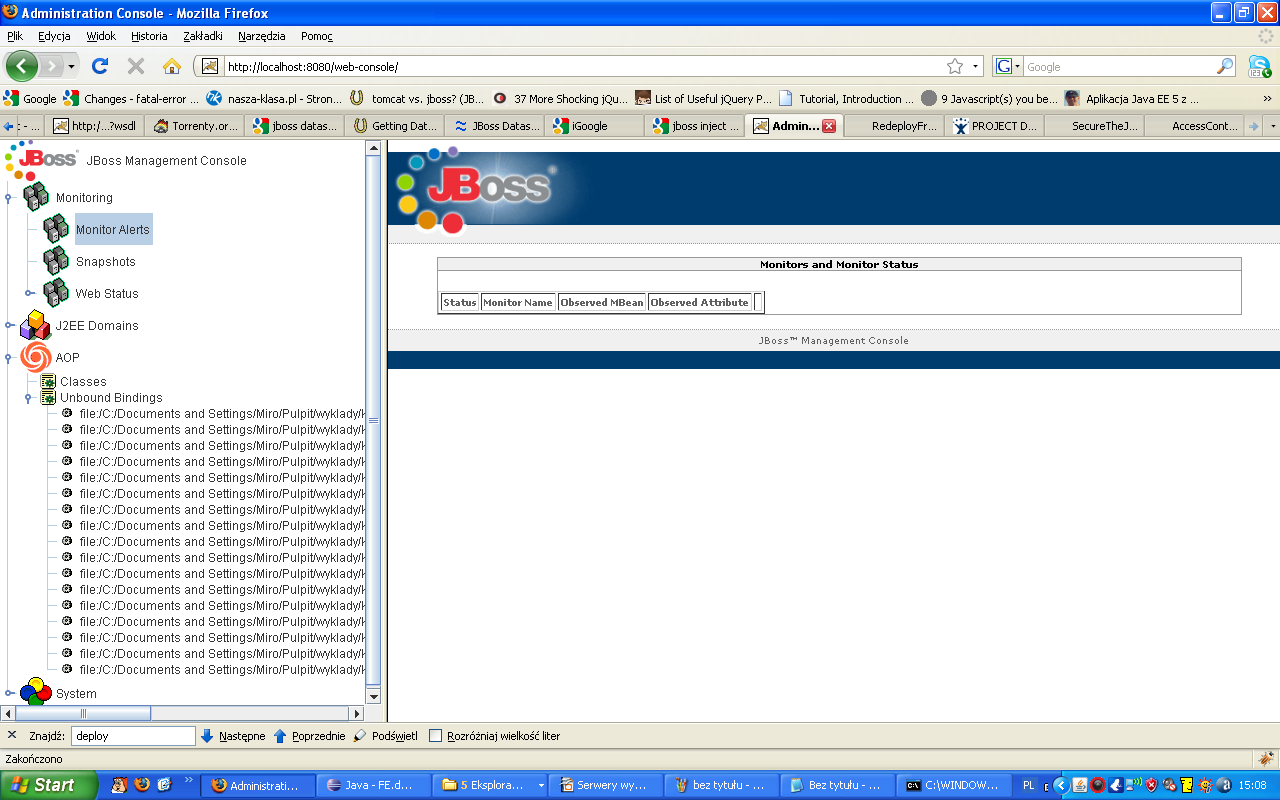Click the AOP spiral icon

[36, 357]
